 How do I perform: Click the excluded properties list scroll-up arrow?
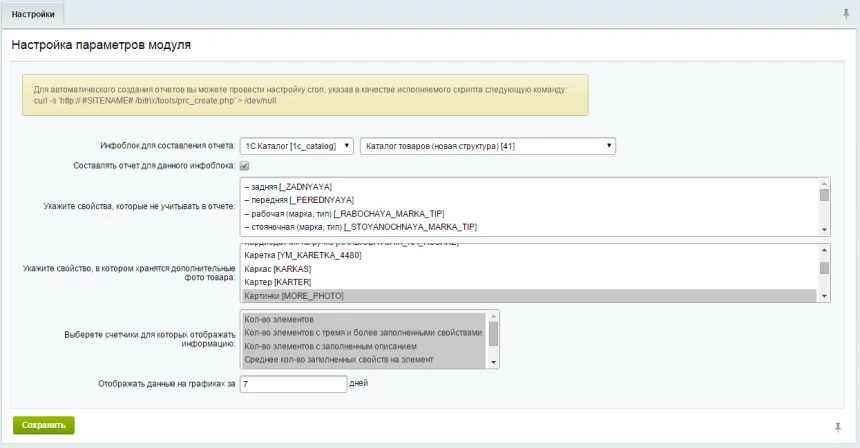coord(824,184)
